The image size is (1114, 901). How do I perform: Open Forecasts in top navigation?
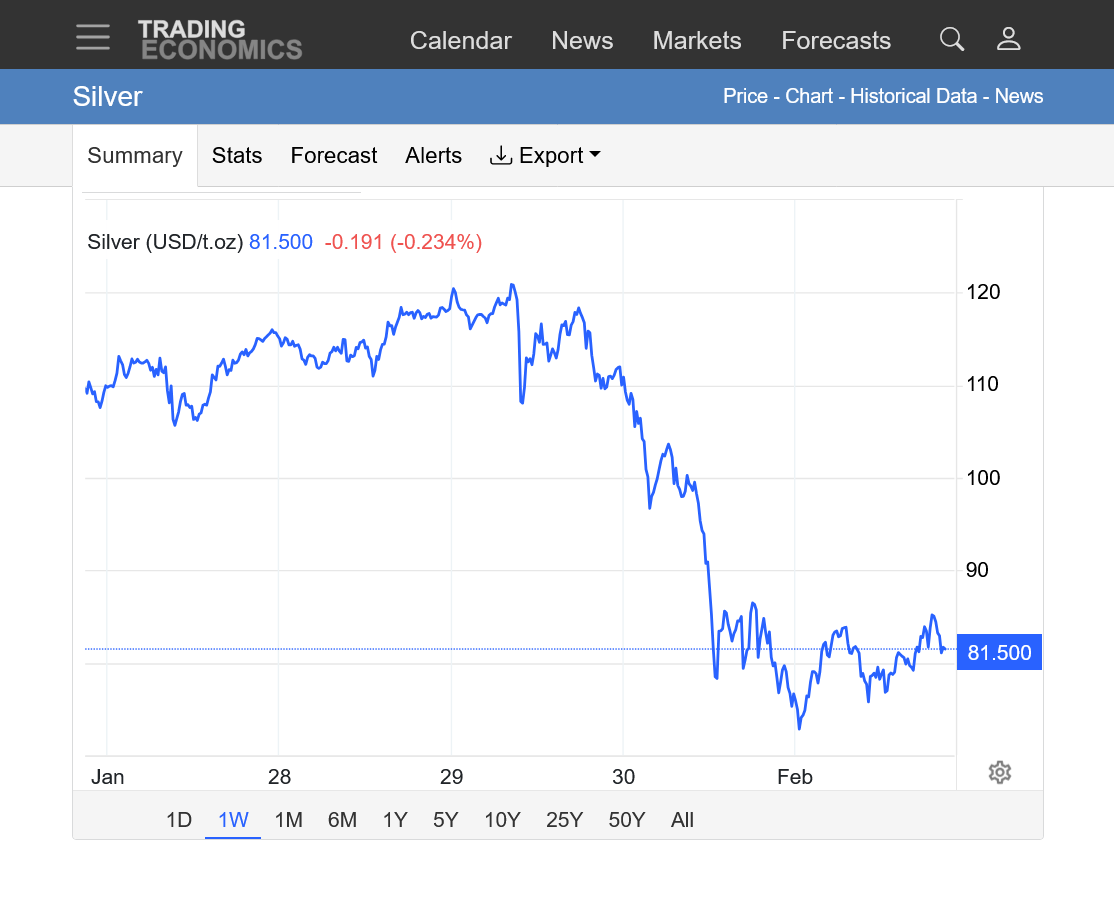point(836,40)
